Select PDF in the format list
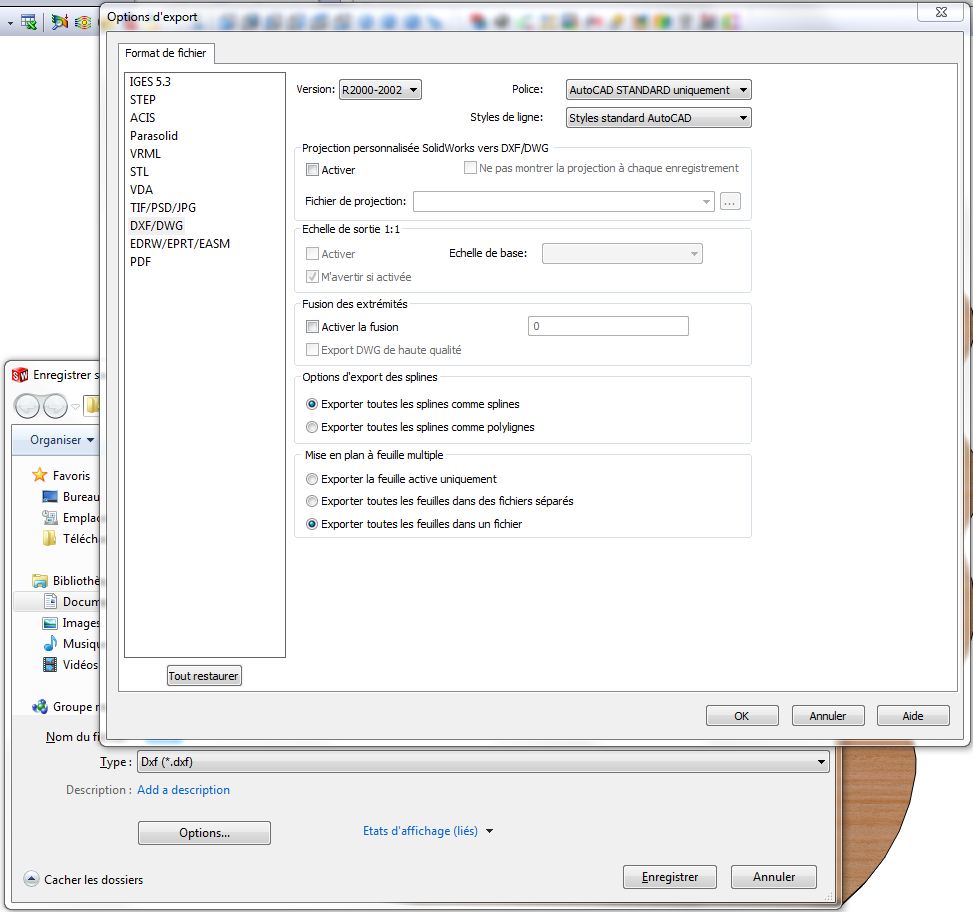Screen dimensions: 973x912 click(140, 262)
